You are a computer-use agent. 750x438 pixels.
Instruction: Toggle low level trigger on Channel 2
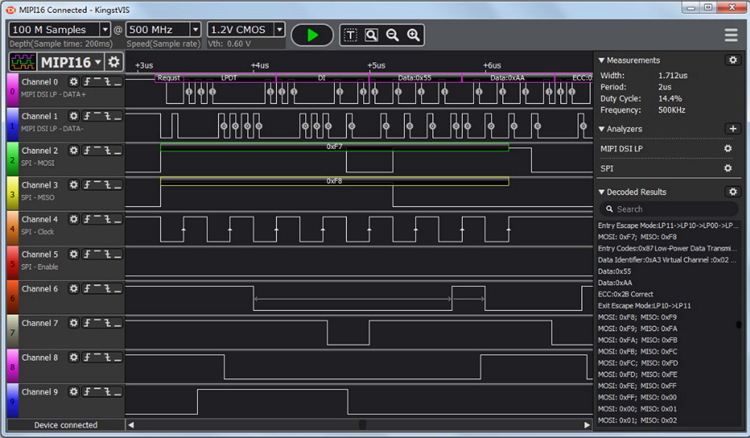click(119, 150)
